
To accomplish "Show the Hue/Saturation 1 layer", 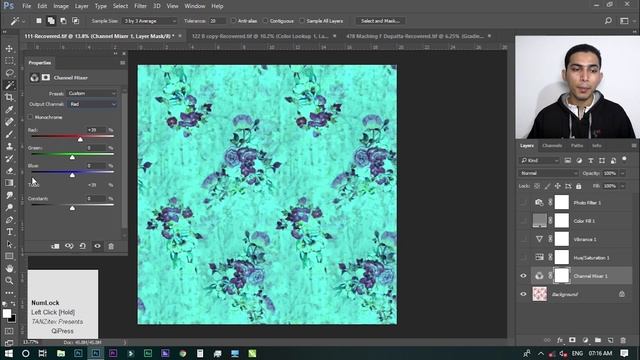I will click(x=523, y=258).
